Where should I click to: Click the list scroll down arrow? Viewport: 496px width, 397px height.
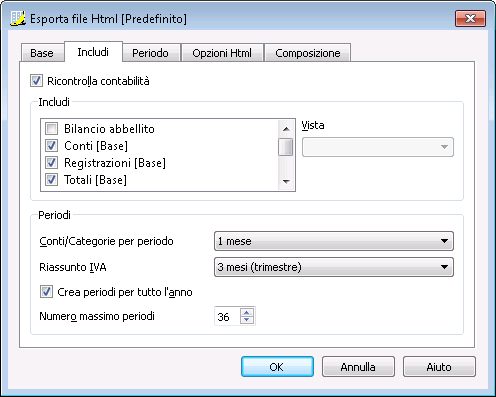click(286, 182)
